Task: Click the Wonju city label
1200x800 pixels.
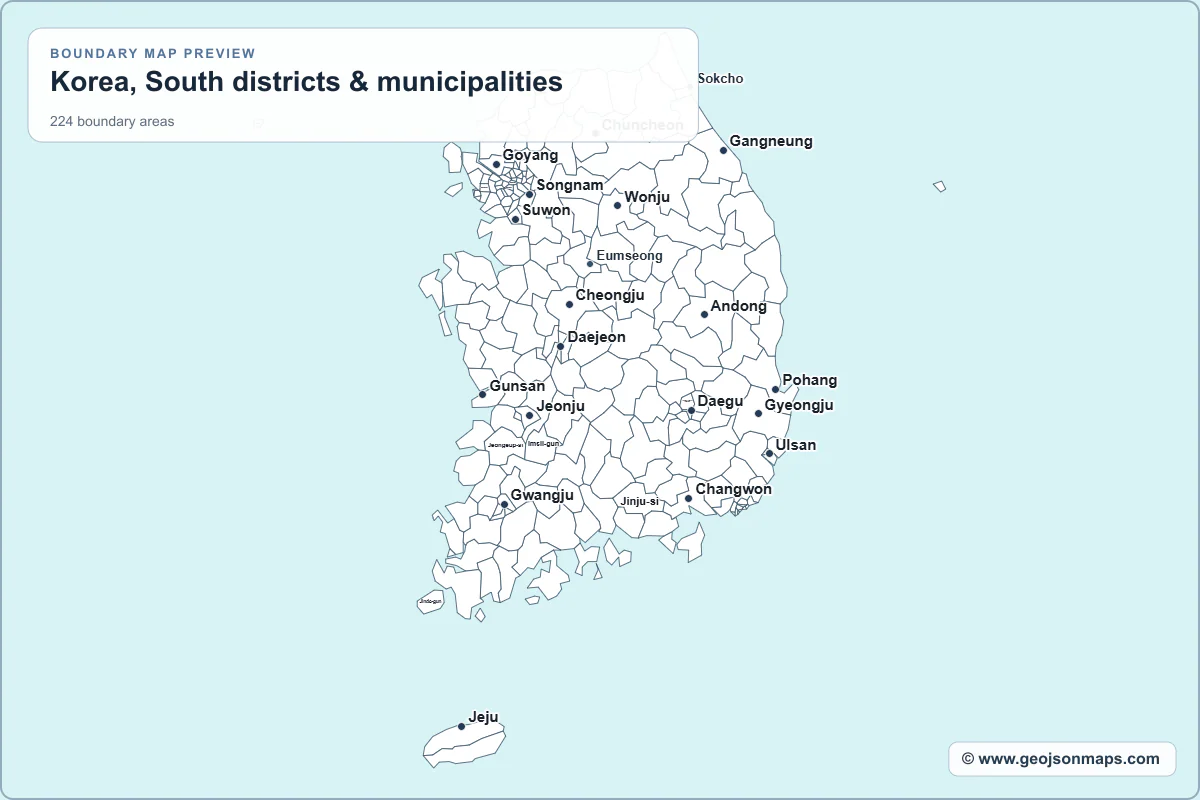Action: click(647, 197)
